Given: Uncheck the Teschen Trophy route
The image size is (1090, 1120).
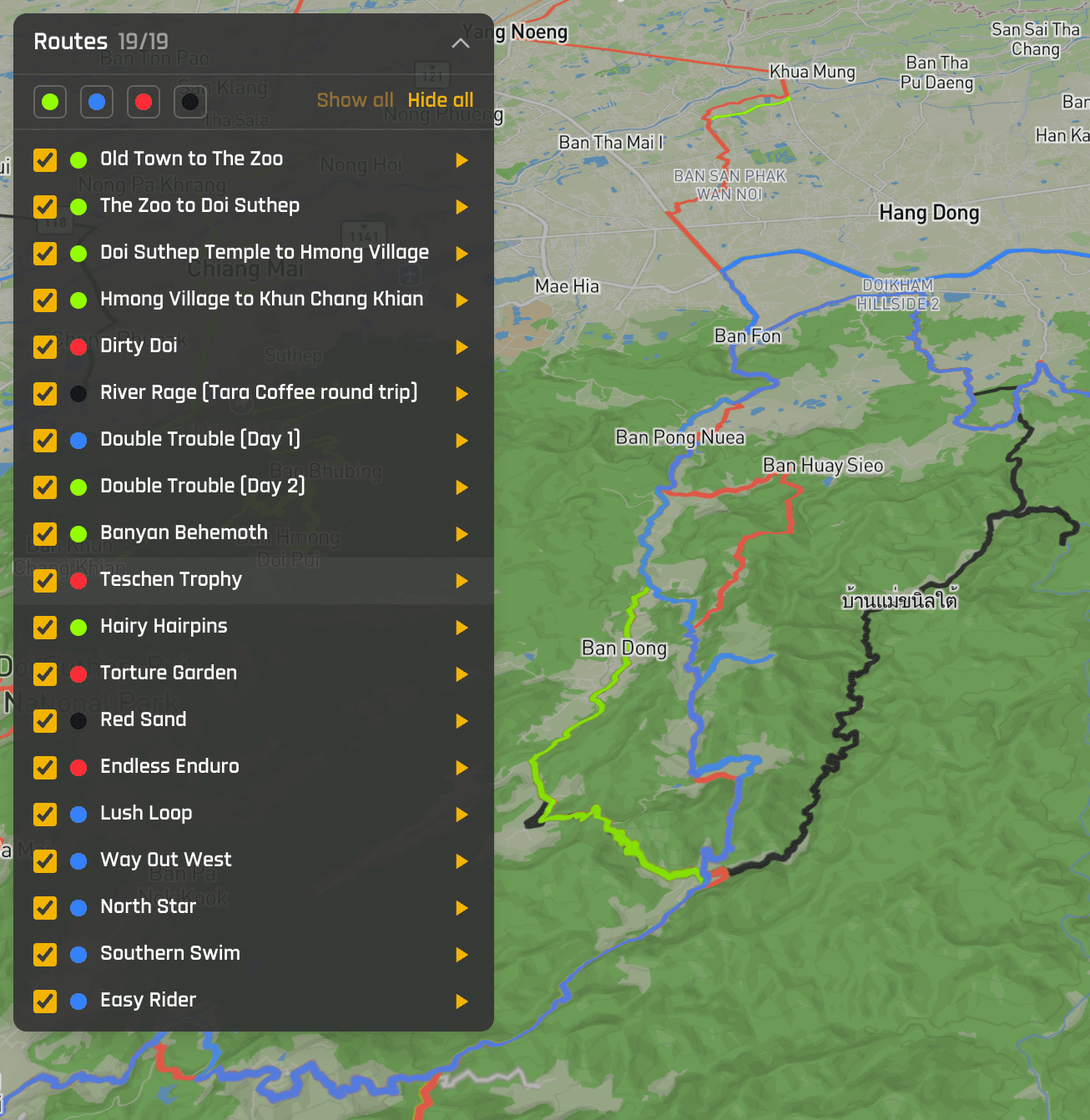Looking at the screenshot, I should pos(44,580).
